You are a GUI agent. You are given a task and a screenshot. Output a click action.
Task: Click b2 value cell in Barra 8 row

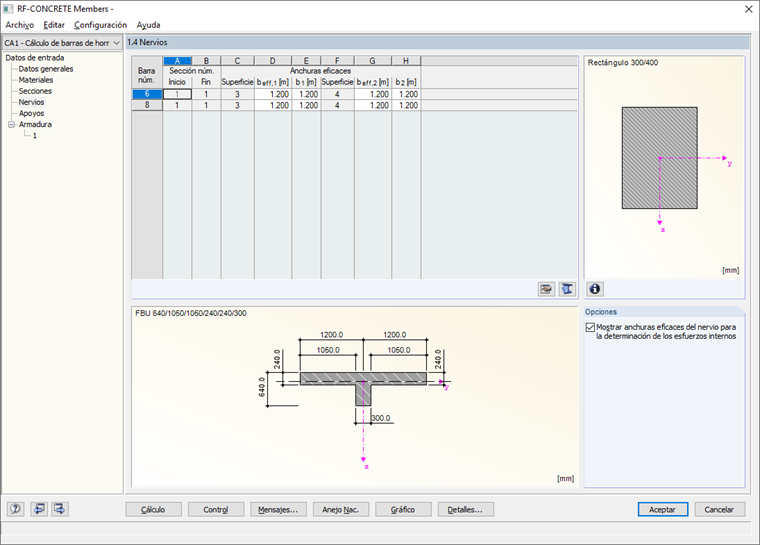click(406, 105)
